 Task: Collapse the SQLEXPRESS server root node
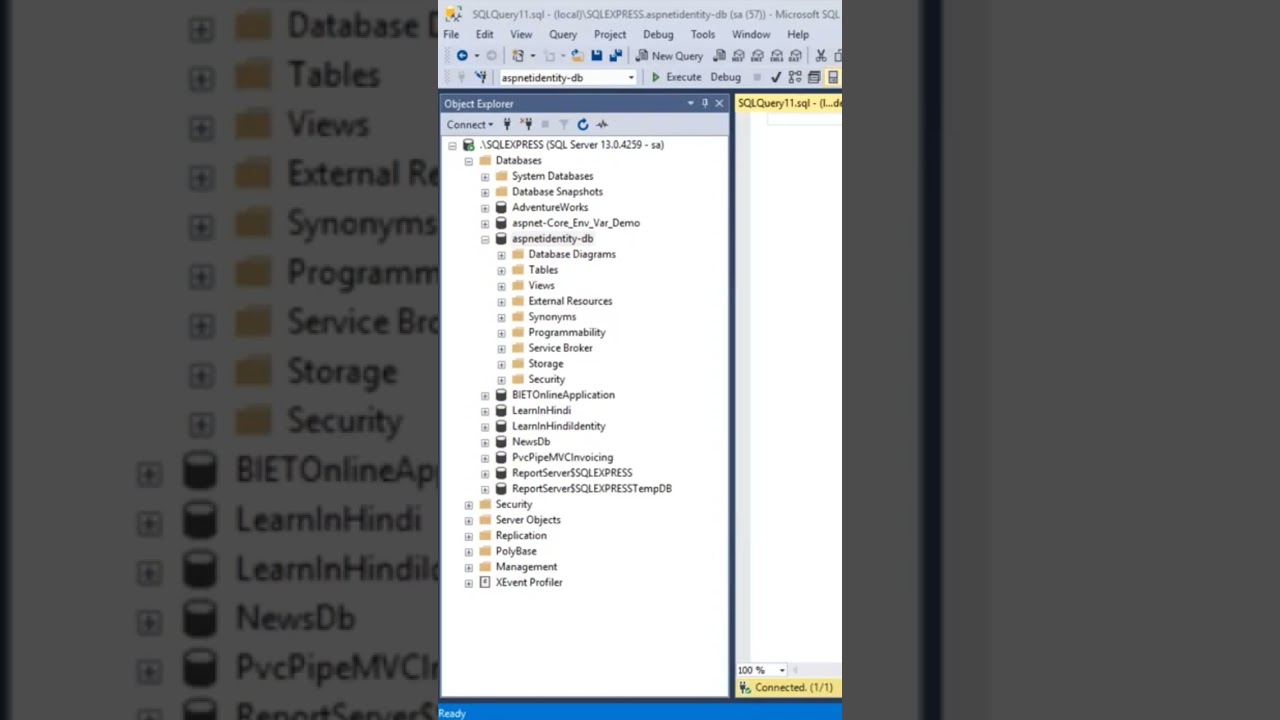pyautogui.click(x=452, y=145)
